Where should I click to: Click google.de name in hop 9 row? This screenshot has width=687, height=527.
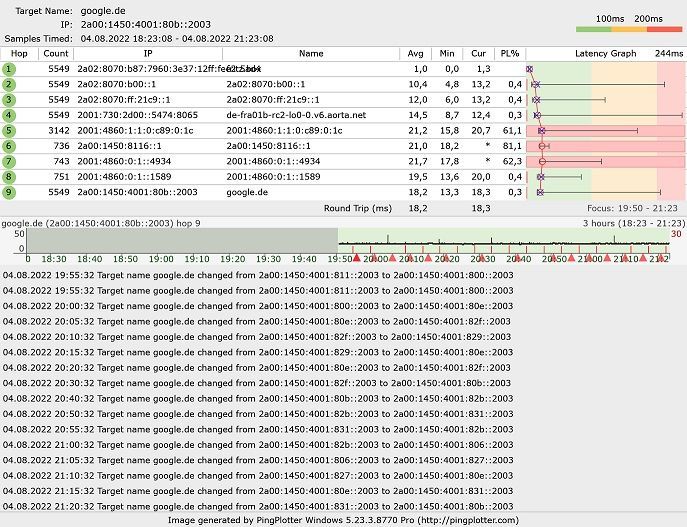247,192
